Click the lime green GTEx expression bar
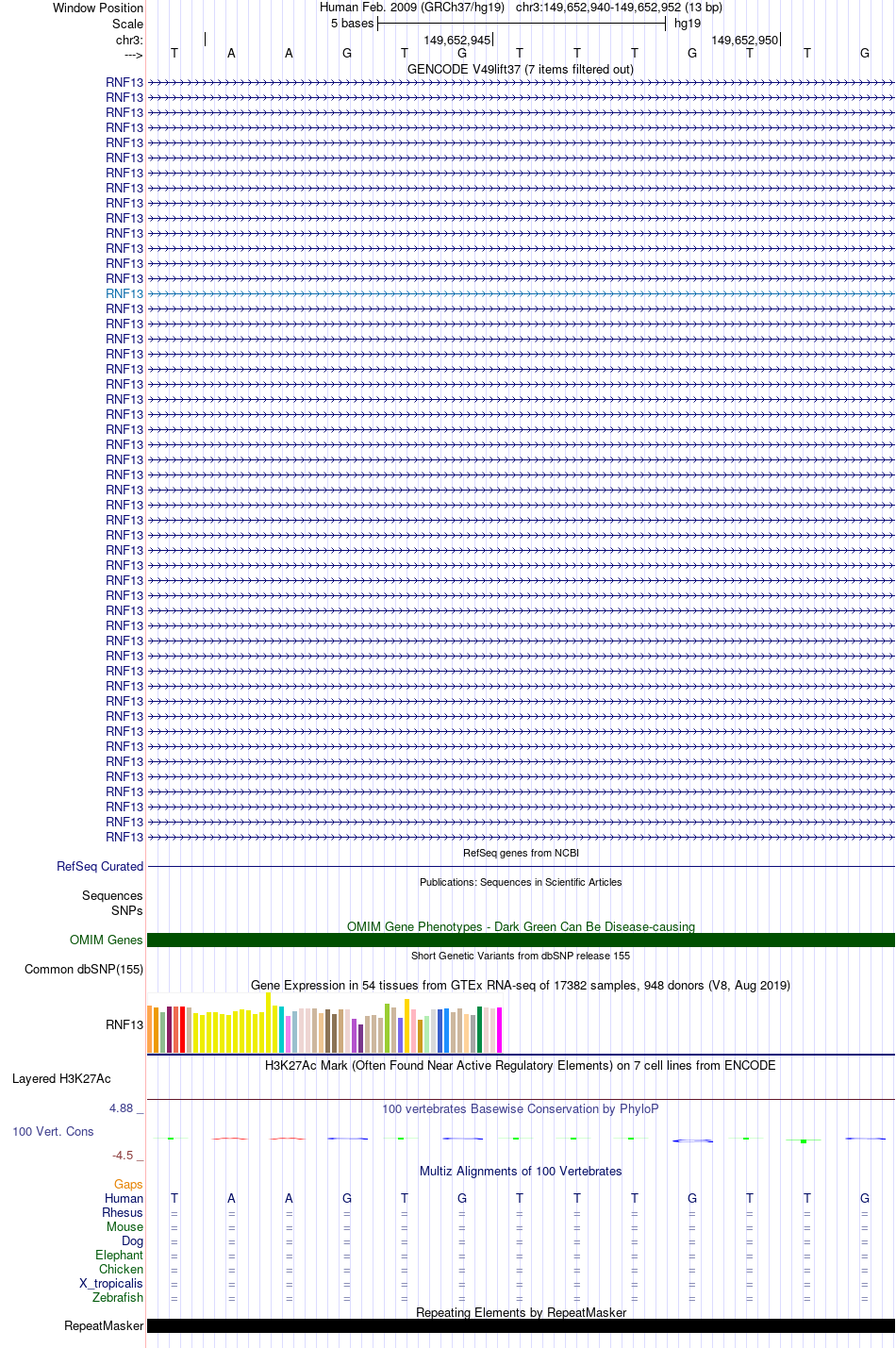The width and height of the screenshot is (896, 1348). 388,1028
